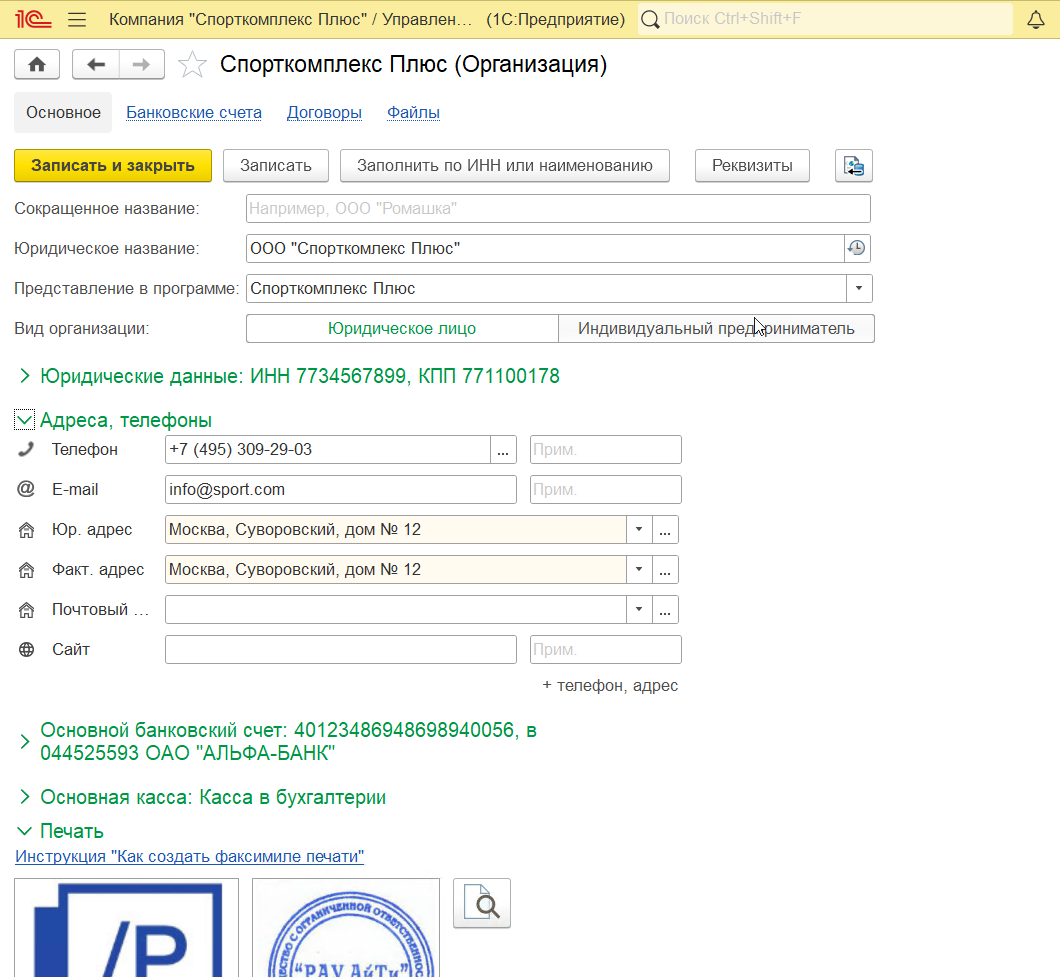Open the Банковские счета tab
Screen dimensions: 1060x978
(194, 112)
